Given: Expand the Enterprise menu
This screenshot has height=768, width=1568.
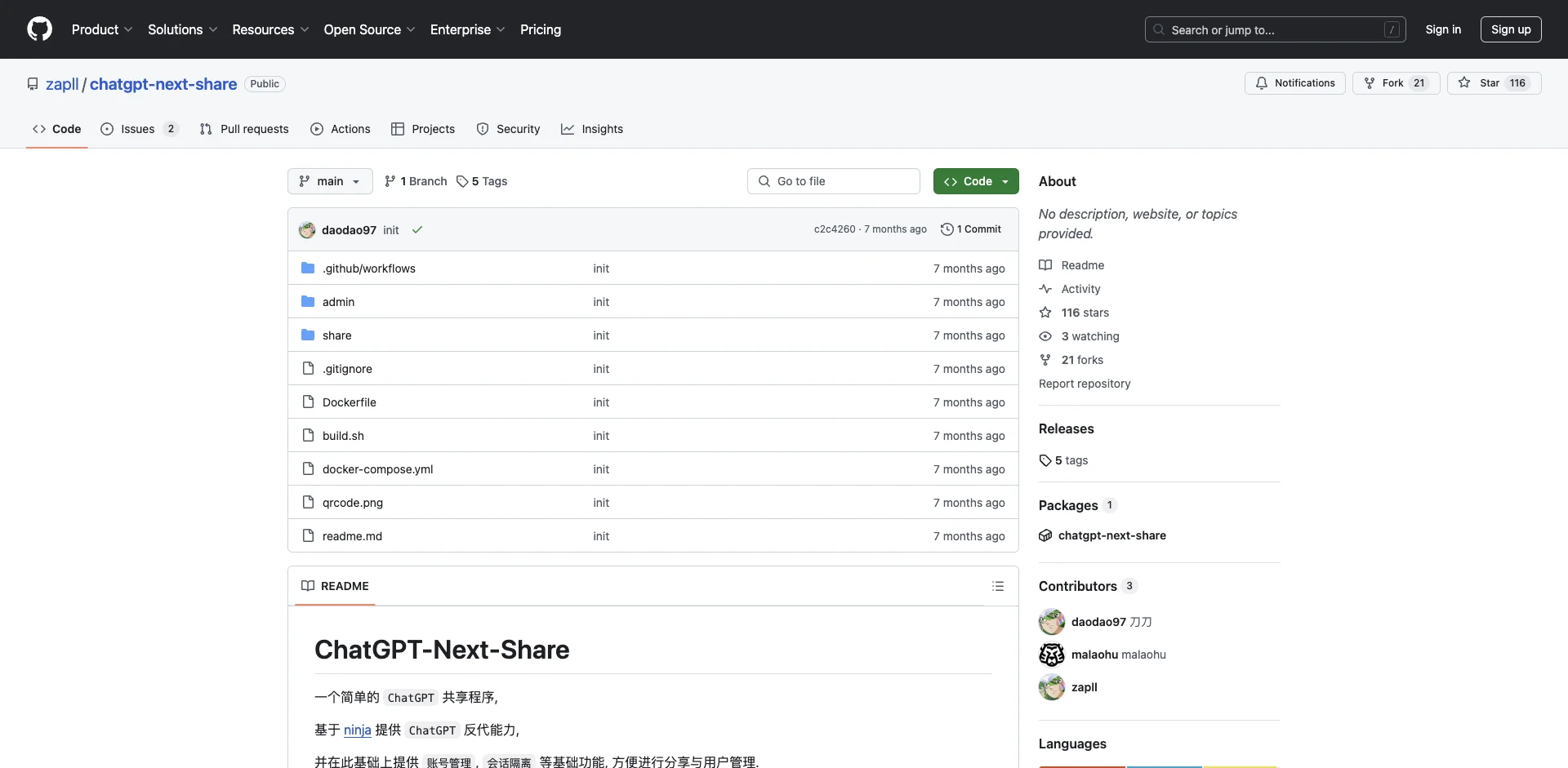Looking at the screenshot, I should 467,29.
